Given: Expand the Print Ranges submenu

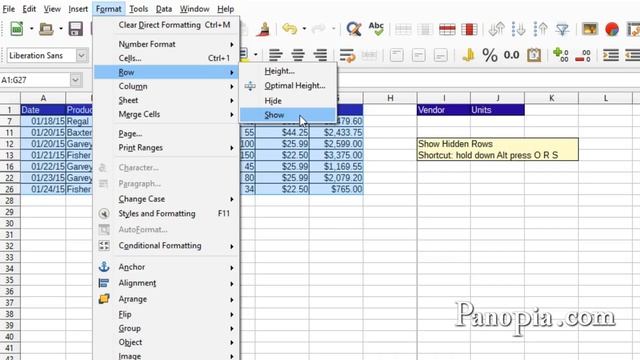Looking at the screenshot, I should click(166, 148).
